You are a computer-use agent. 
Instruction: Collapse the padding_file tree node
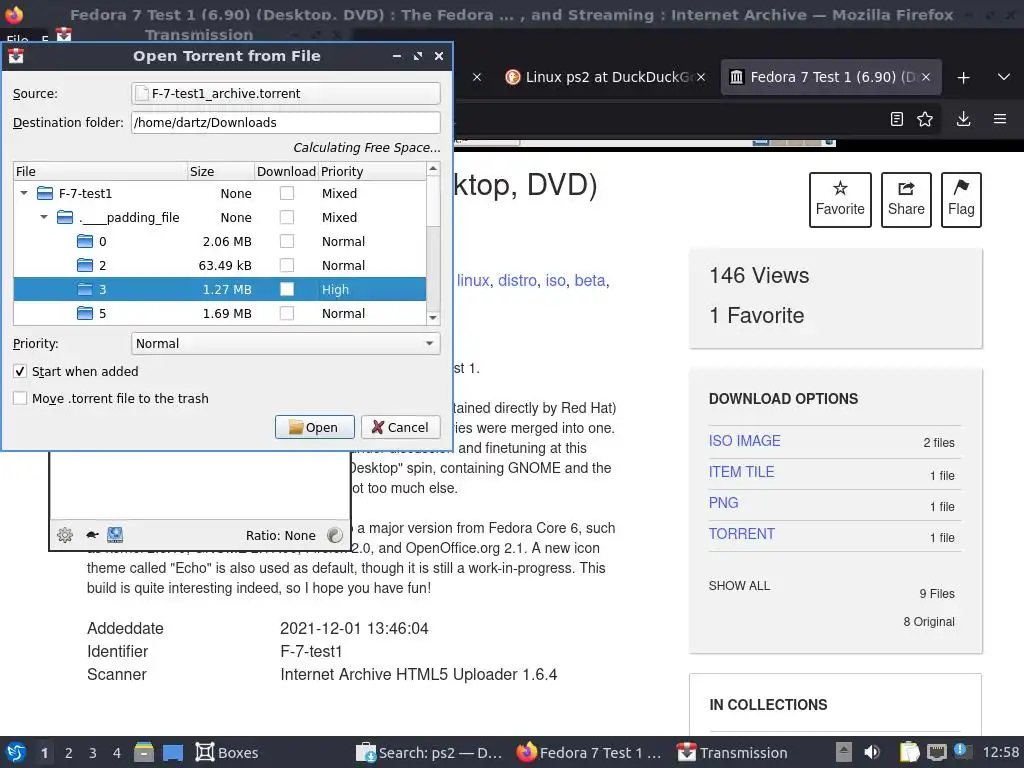pos(44,217)
